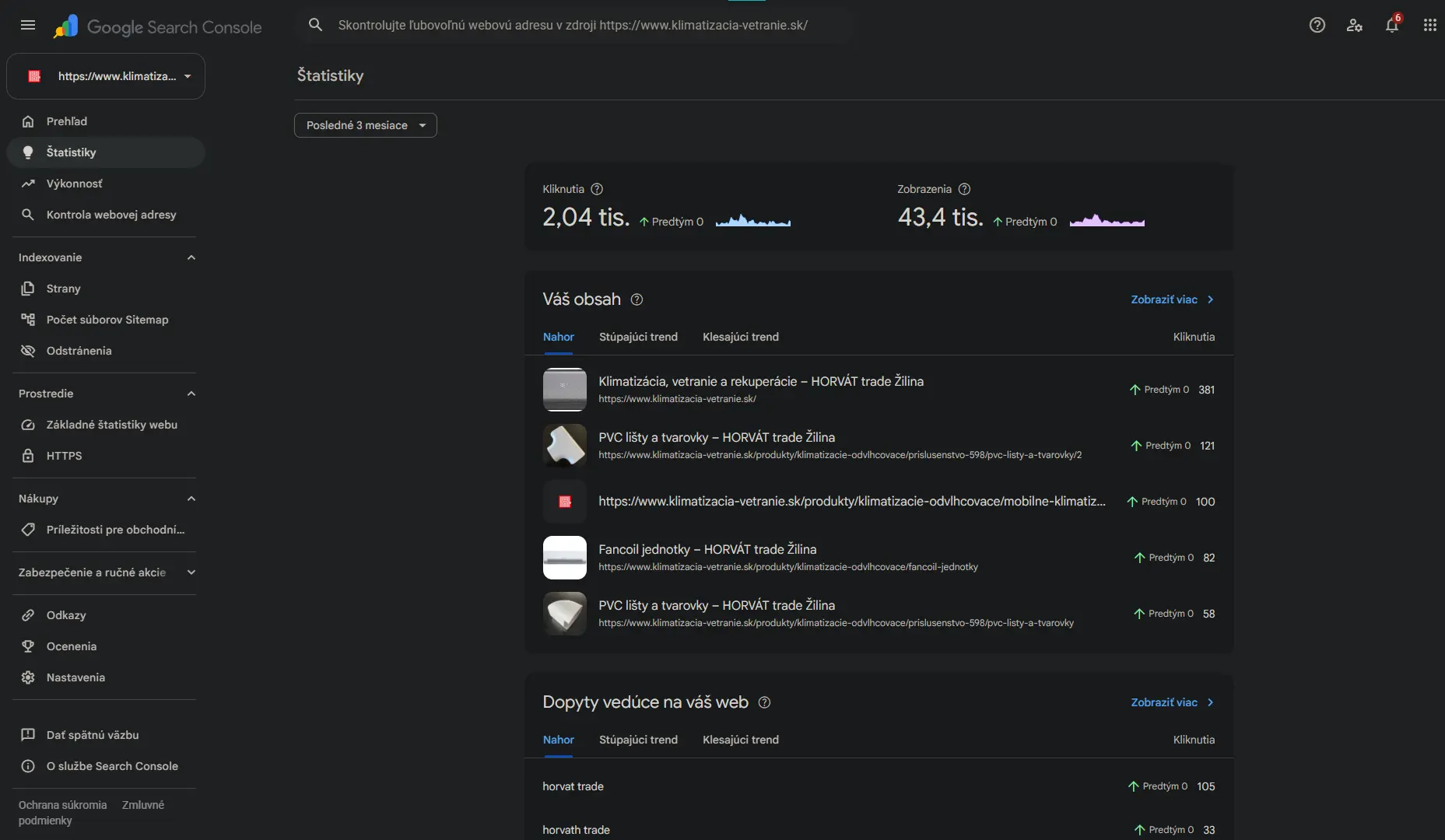The width and height of the screenshot is (1445, 840).
Task: Open the Posledné 3 mesiace date dropdown
Action: tap(366, 125)
